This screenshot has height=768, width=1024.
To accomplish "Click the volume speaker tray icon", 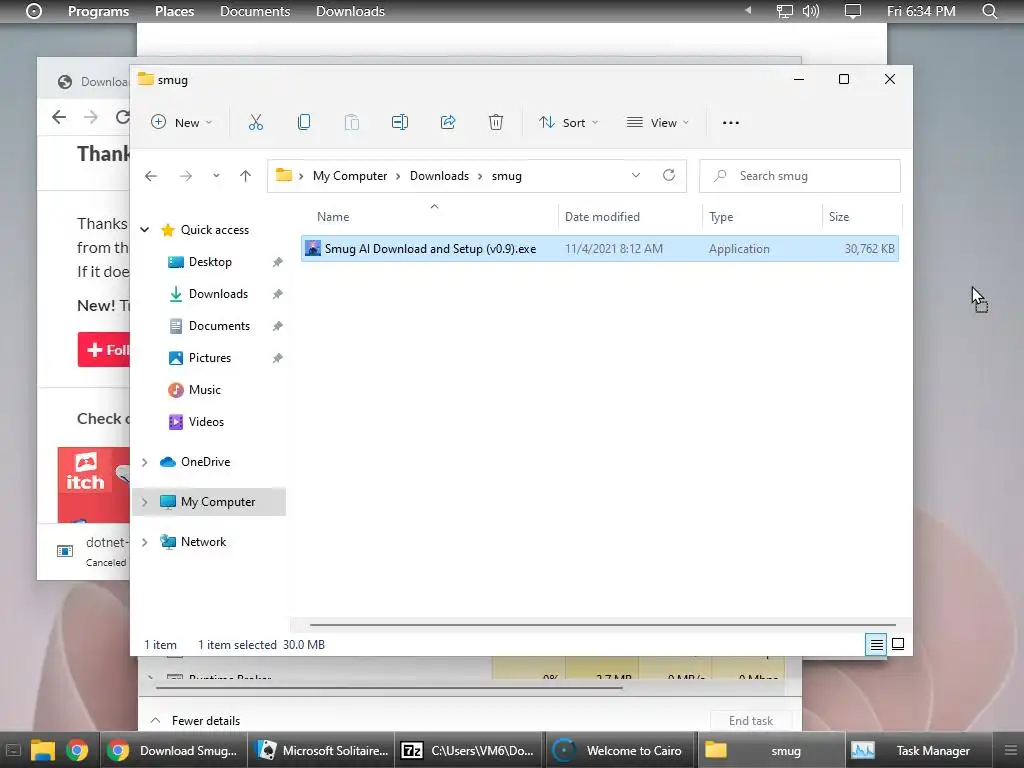I will click(810, 11).
